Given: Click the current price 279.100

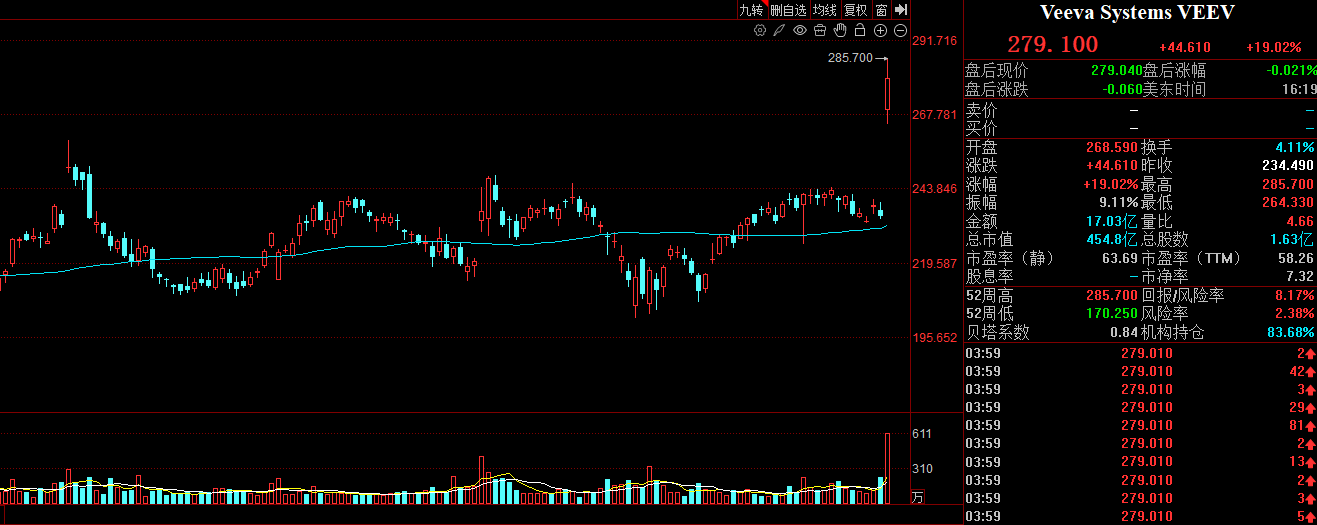Looking at the screenshot, I should [1052, 44].
